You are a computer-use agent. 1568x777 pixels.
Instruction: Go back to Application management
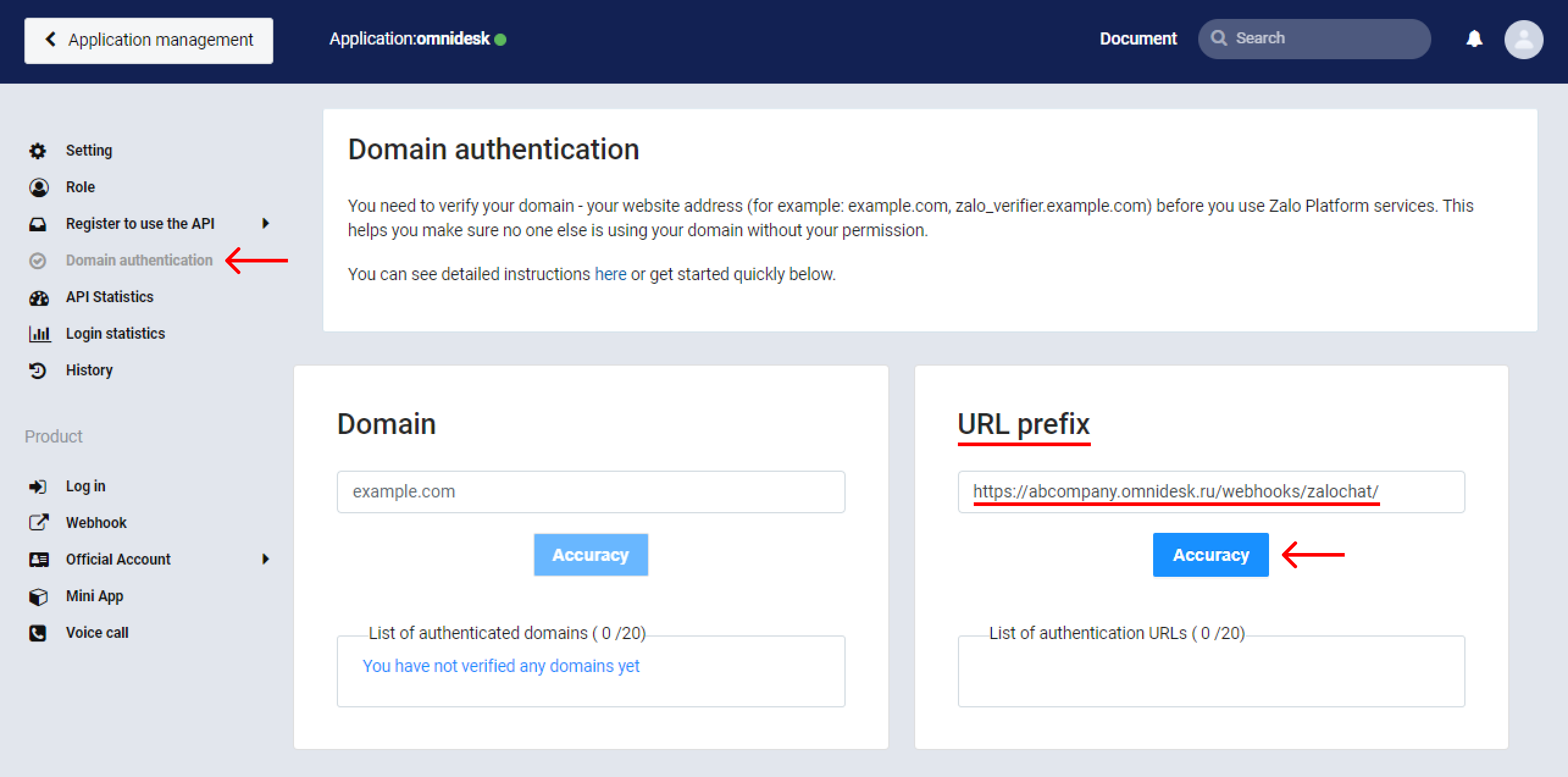[x=149, y=40]
